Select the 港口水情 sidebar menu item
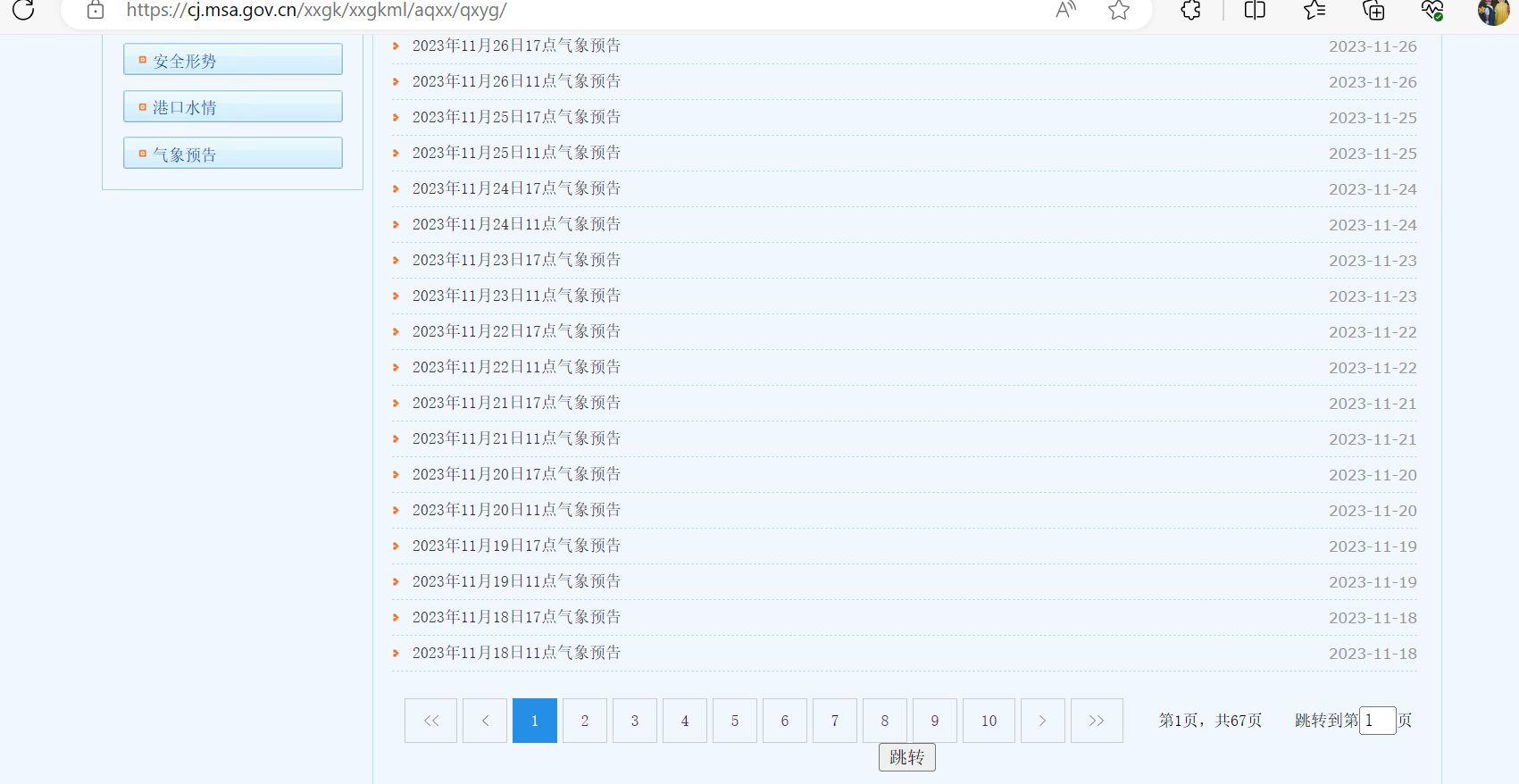1519x784 pixels. 233,107
